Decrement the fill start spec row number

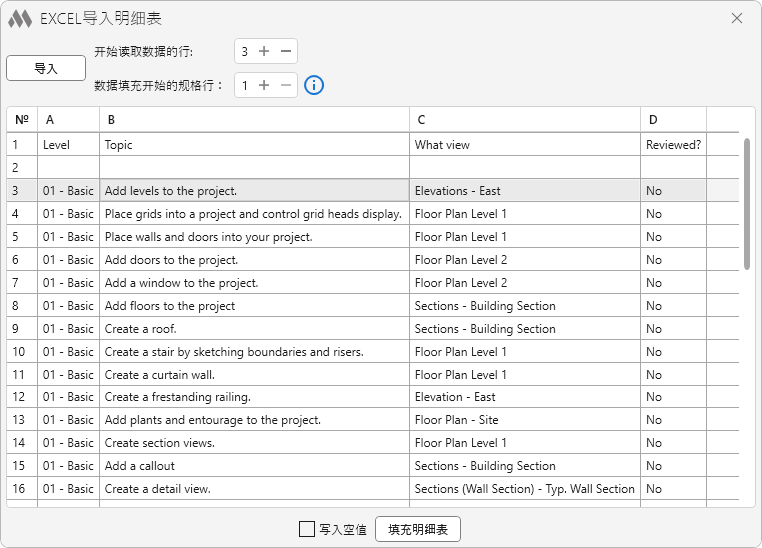tap(286, 85)
